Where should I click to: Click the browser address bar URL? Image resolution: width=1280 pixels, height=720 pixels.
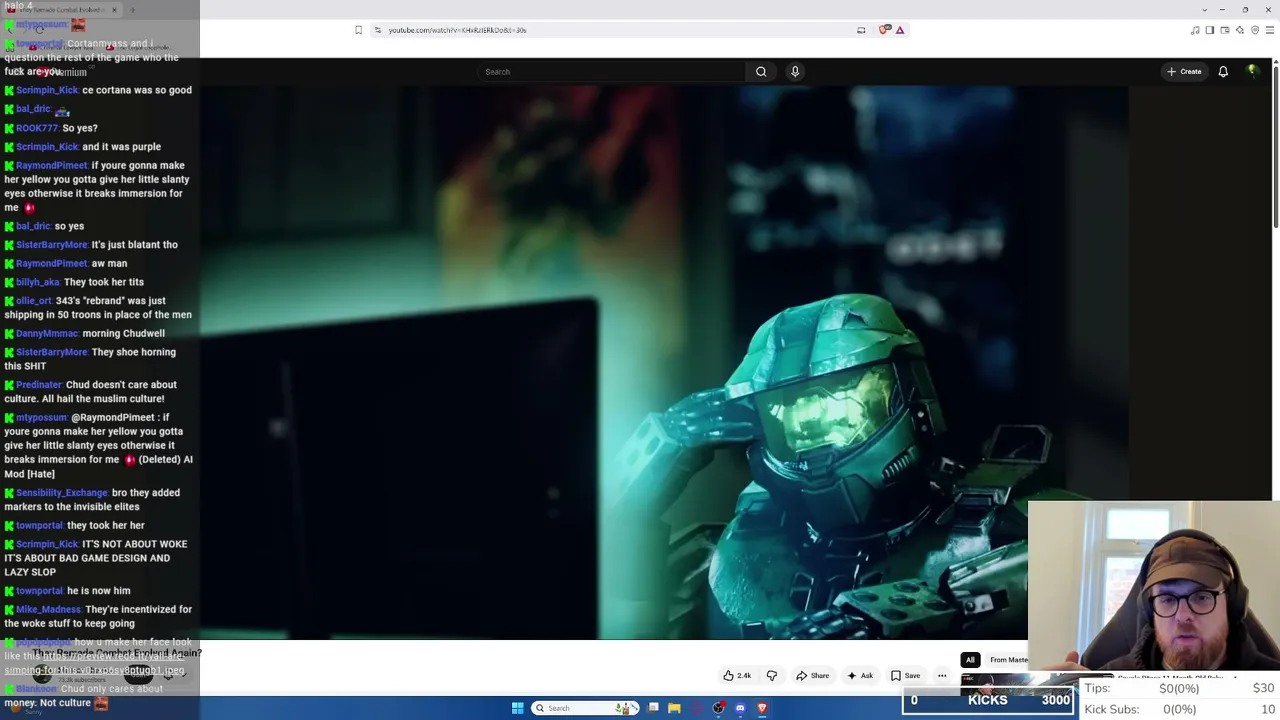pos(457,30)
